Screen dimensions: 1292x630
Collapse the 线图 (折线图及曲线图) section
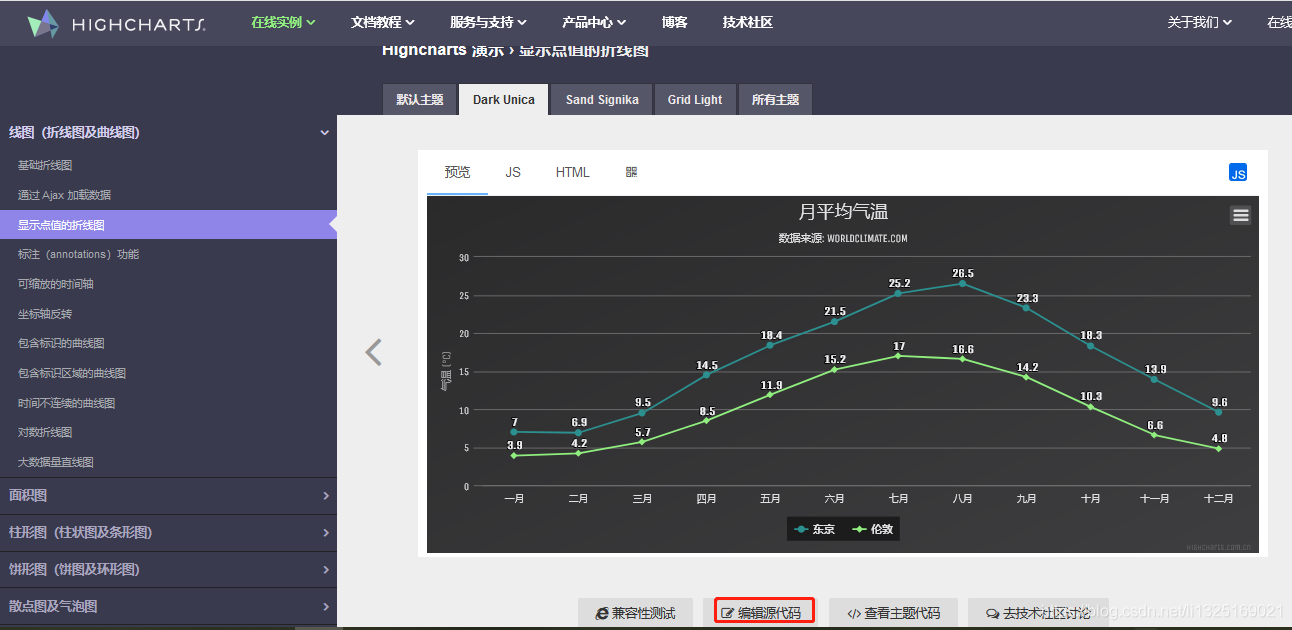pos(323,132)
